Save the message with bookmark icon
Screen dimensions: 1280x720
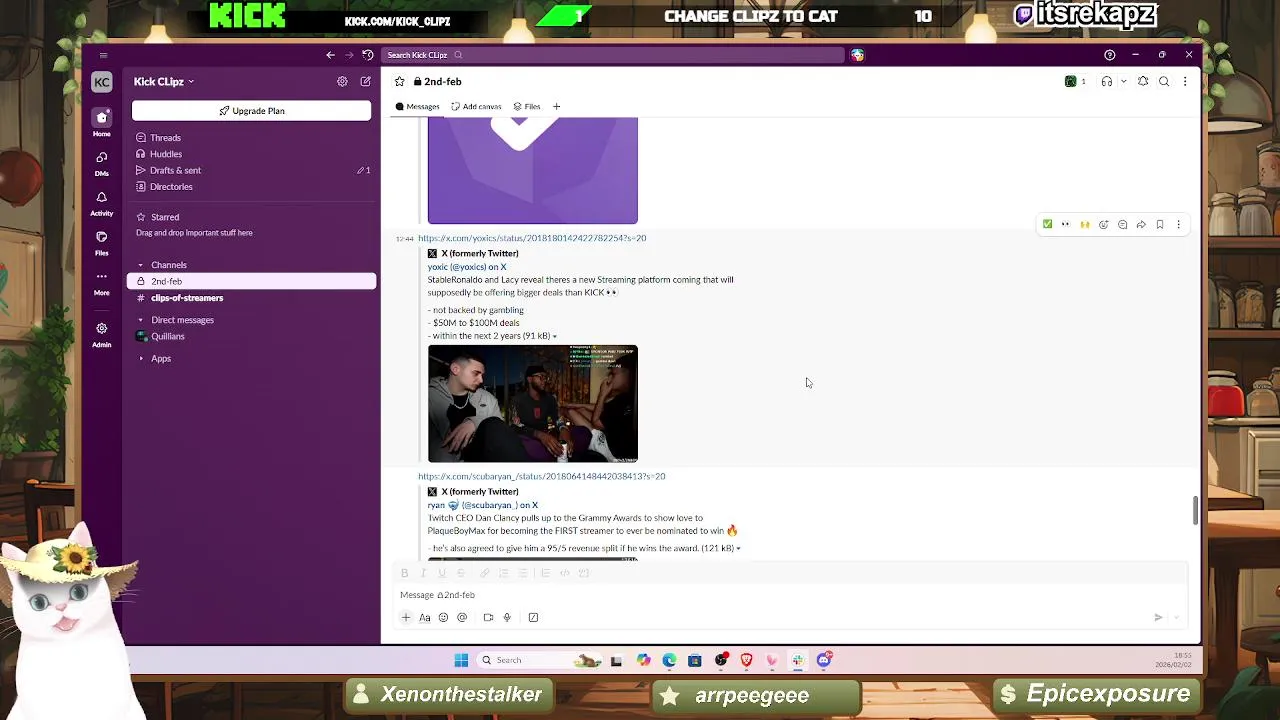(x=1160, y=225)
